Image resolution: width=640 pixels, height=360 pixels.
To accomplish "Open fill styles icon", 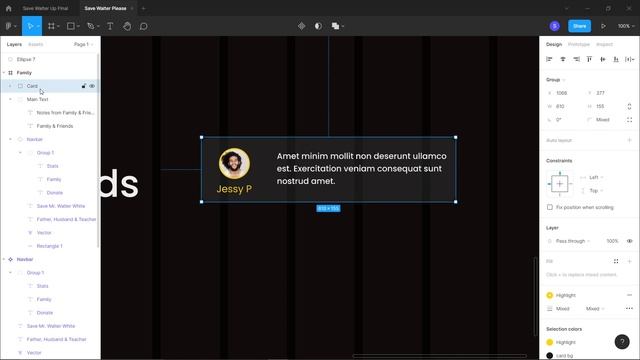I will tap(616, 261).
